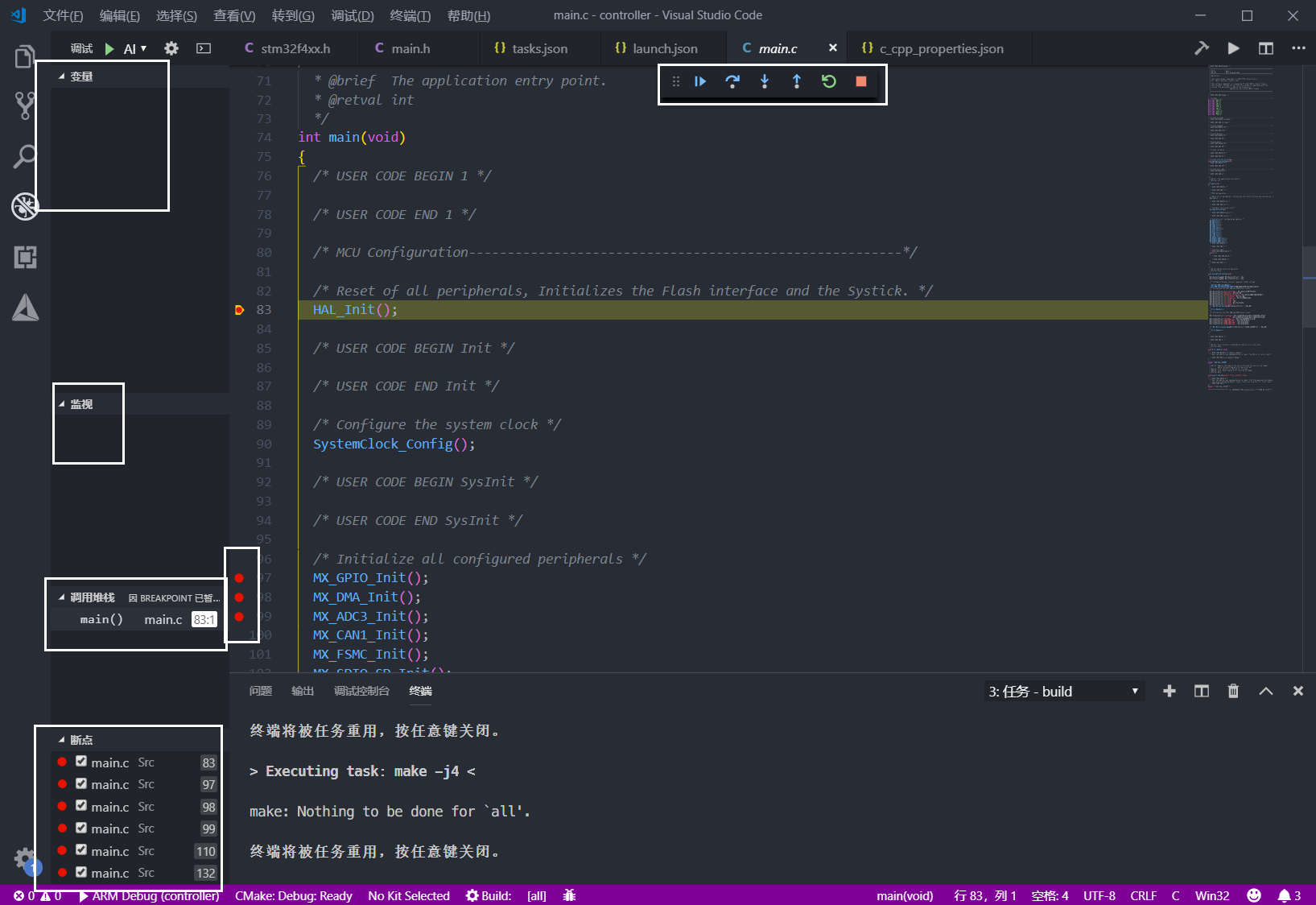Stop debugging with the red square icon
1316x905 pixels.
860,81
